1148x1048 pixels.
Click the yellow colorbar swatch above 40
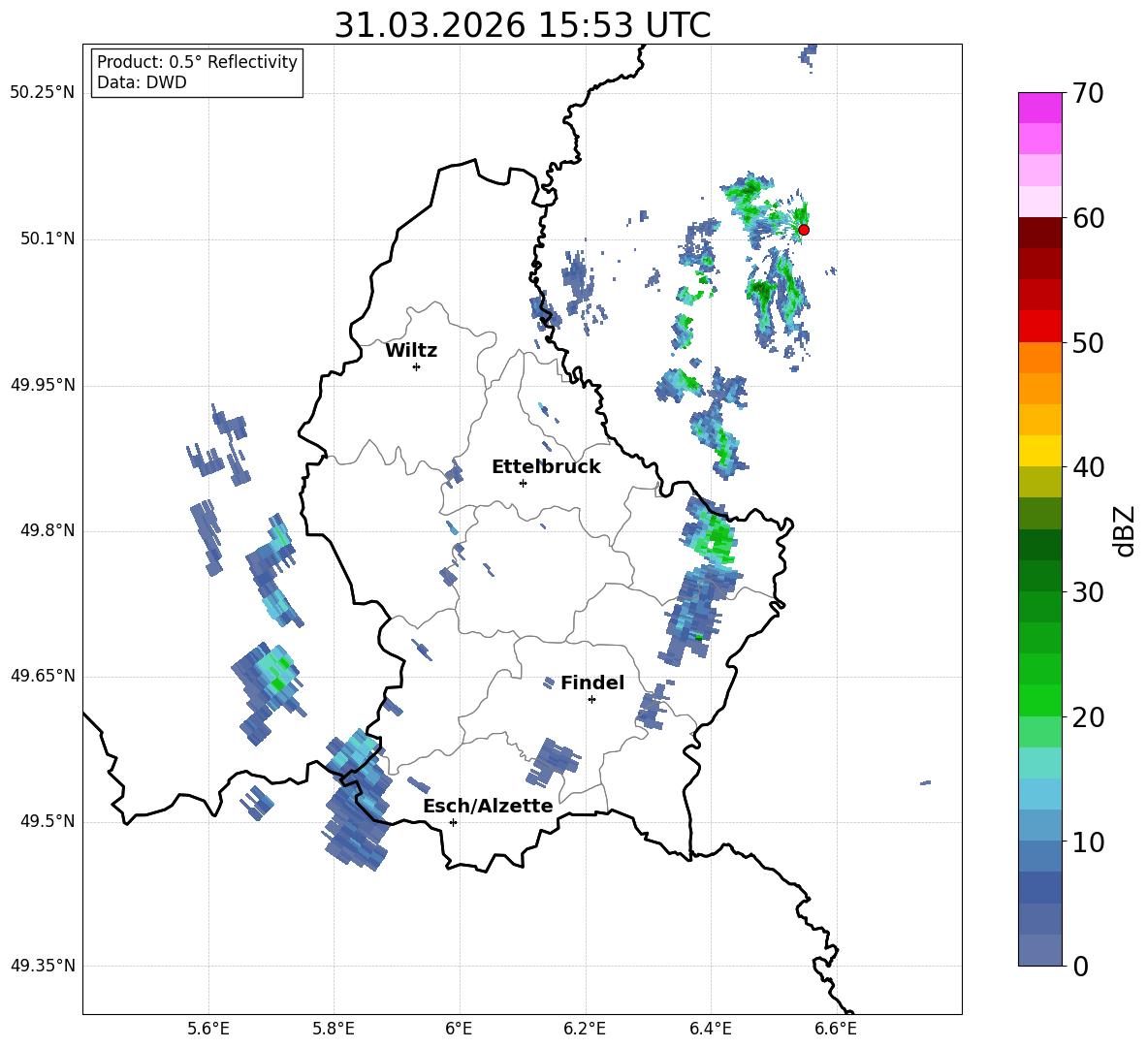[x=1039, y=451]
